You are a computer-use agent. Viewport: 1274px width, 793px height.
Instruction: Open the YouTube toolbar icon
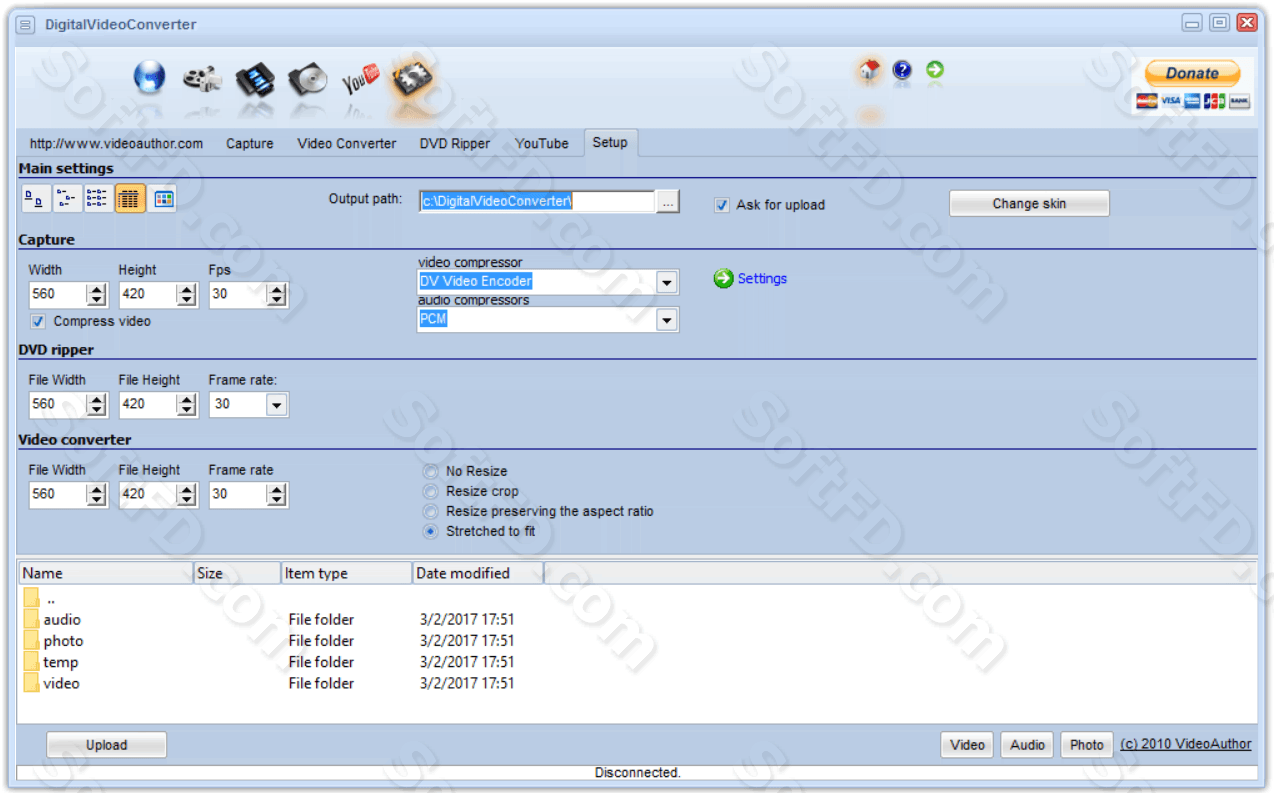(360, 78)
